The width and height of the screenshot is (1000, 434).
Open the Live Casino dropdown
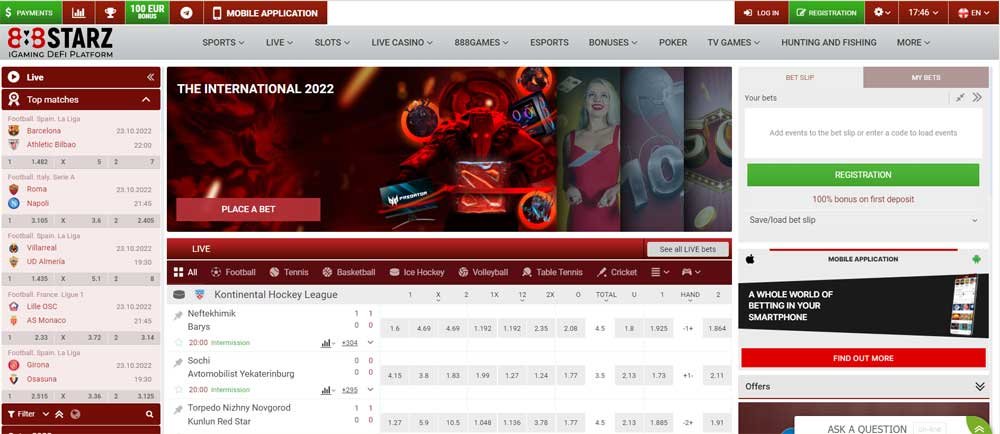[x=402, y=43]
